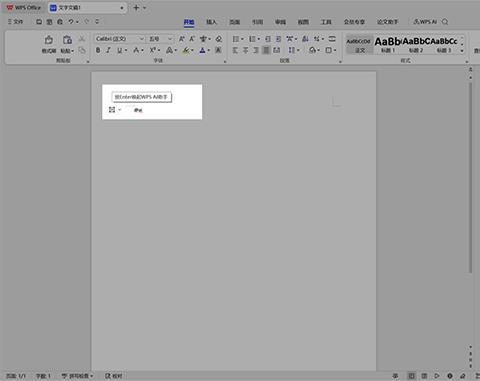Click the bullet list icon
The height and width of the screenshot is (381, 480).
236,39
